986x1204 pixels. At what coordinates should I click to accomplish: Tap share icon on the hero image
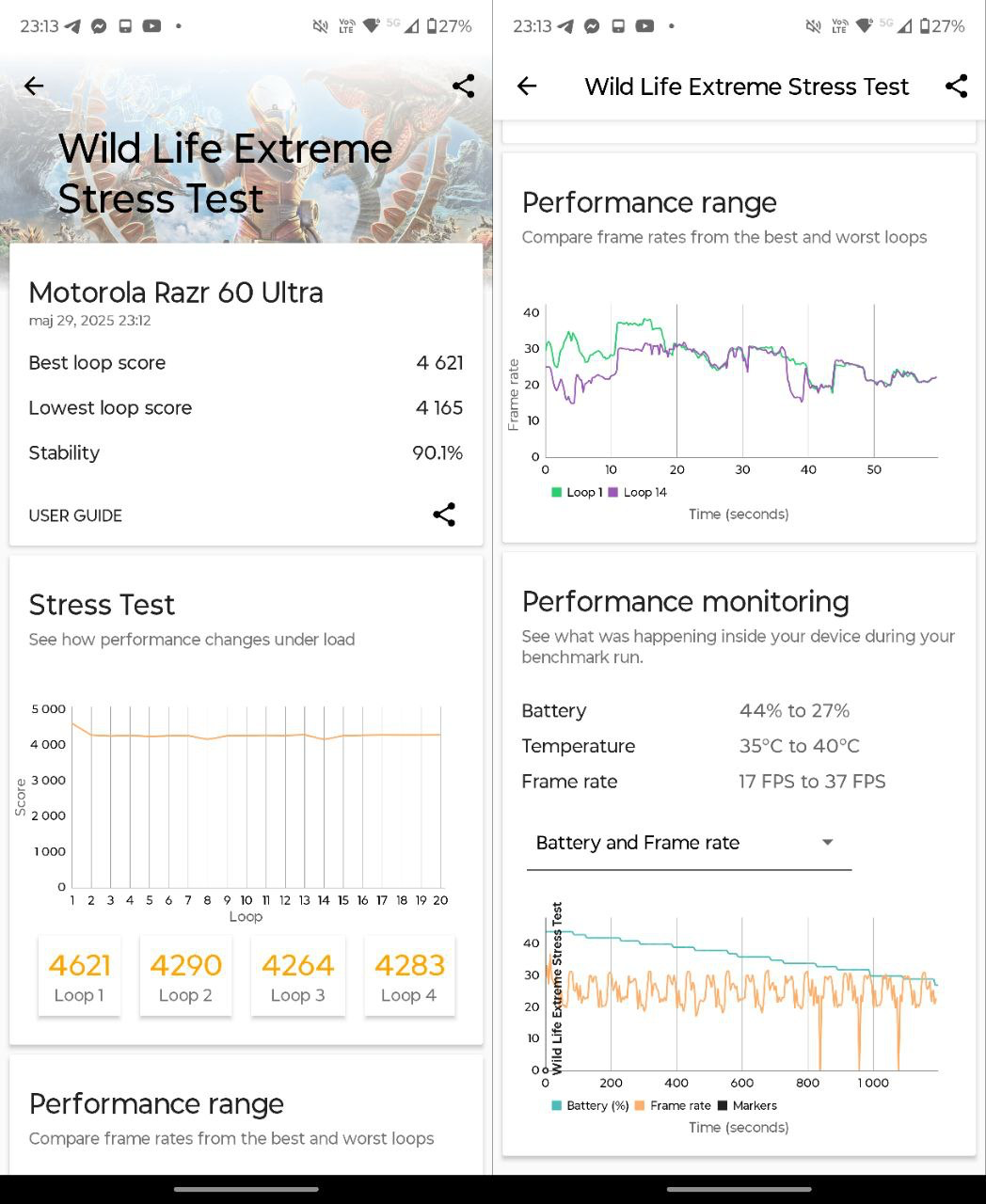coord(463,87)
